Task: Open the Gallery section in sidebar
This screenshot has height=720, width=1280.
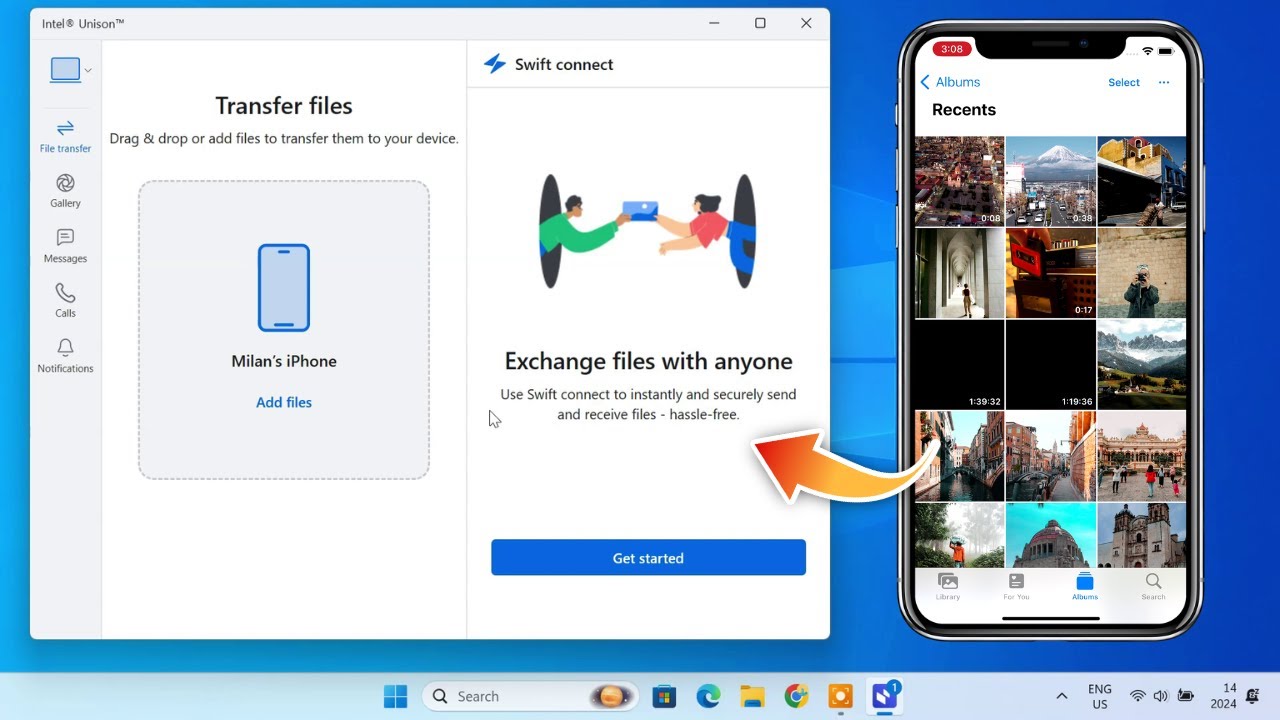Action: 65,191
